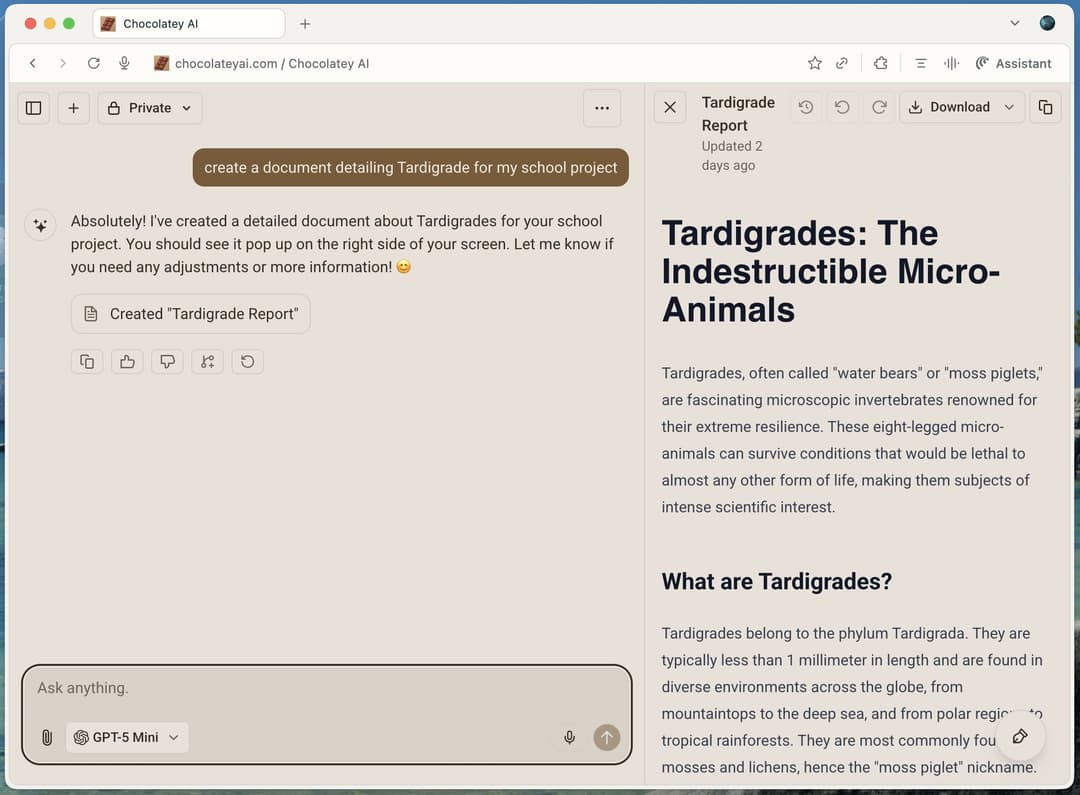The height and width of the screenshot is (795, 1080).
Task: Copy the Tardigrade Report contents
Action: (1045, 107)
